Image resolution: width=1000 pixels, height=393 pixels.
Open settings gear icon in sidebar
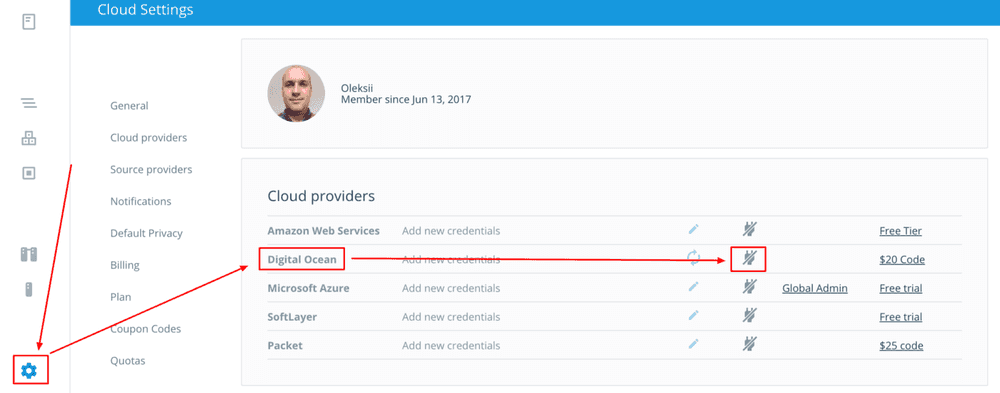tap(29, 370)
